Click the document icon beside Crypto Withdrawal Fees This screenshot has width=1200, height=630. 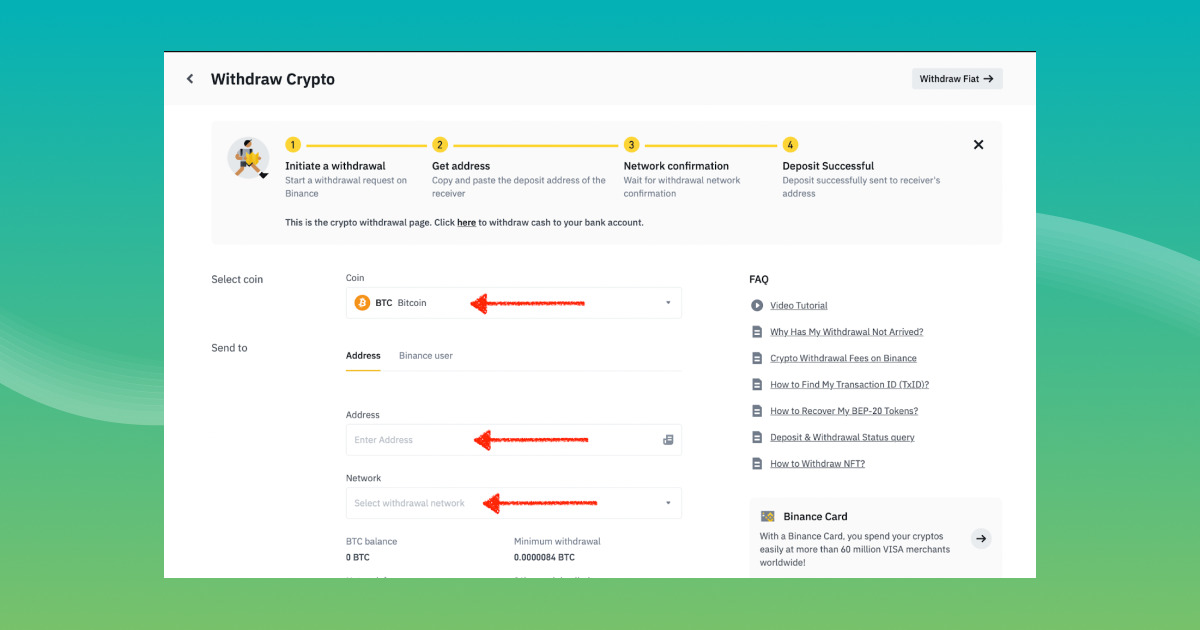coord(757,358)
